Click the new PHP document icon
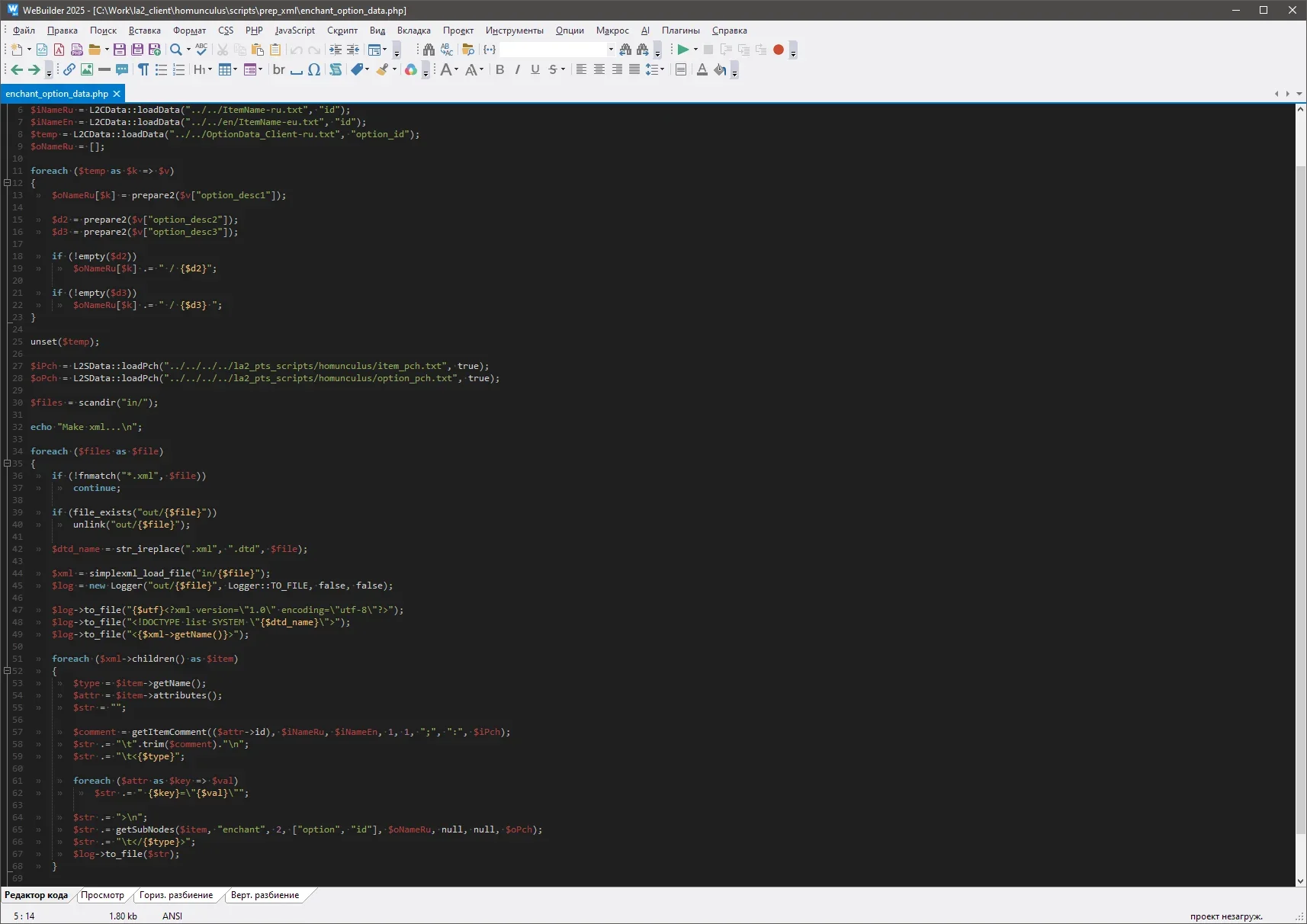Image resolution: width=1307 pixels, height=924 pixels. click(x=77, y=50)
